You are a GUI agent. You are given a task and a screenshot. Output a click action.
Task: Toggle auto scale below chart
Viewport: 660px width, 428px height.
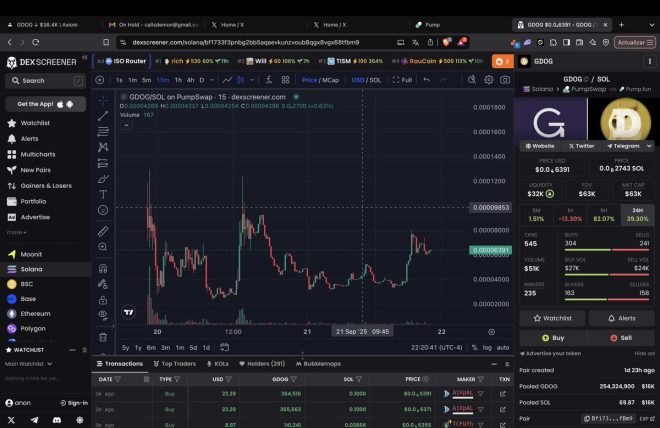[x=503, y=348]
